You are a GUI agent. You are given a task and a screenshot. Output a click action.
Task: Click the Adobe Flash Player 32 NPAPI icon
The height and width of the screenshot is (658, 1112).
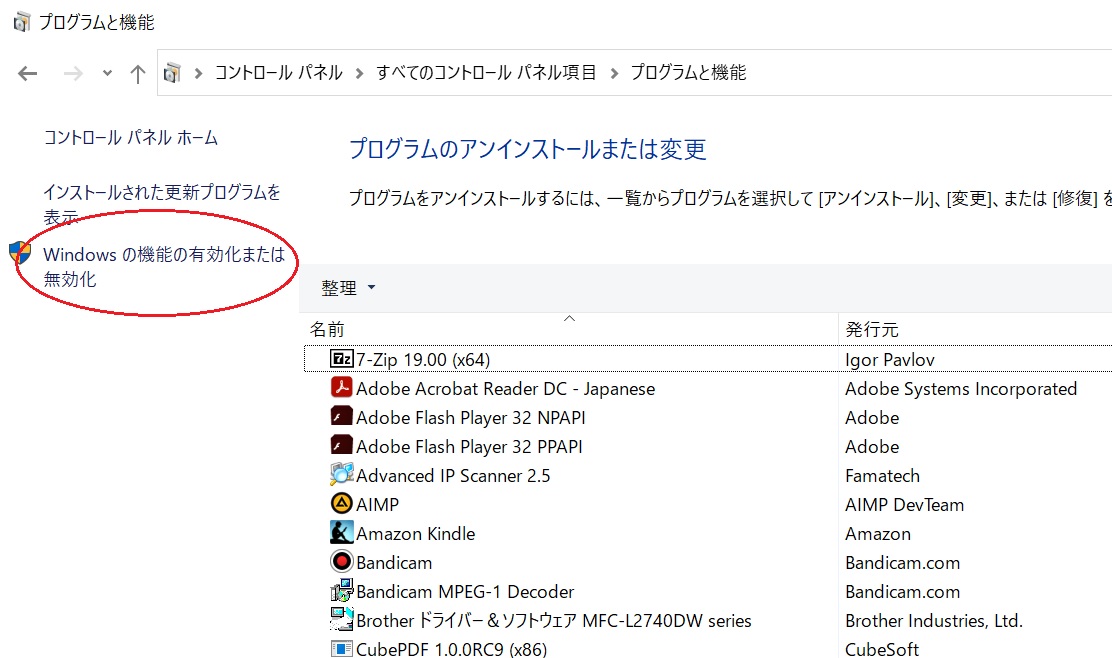click(x=341, y=417)
